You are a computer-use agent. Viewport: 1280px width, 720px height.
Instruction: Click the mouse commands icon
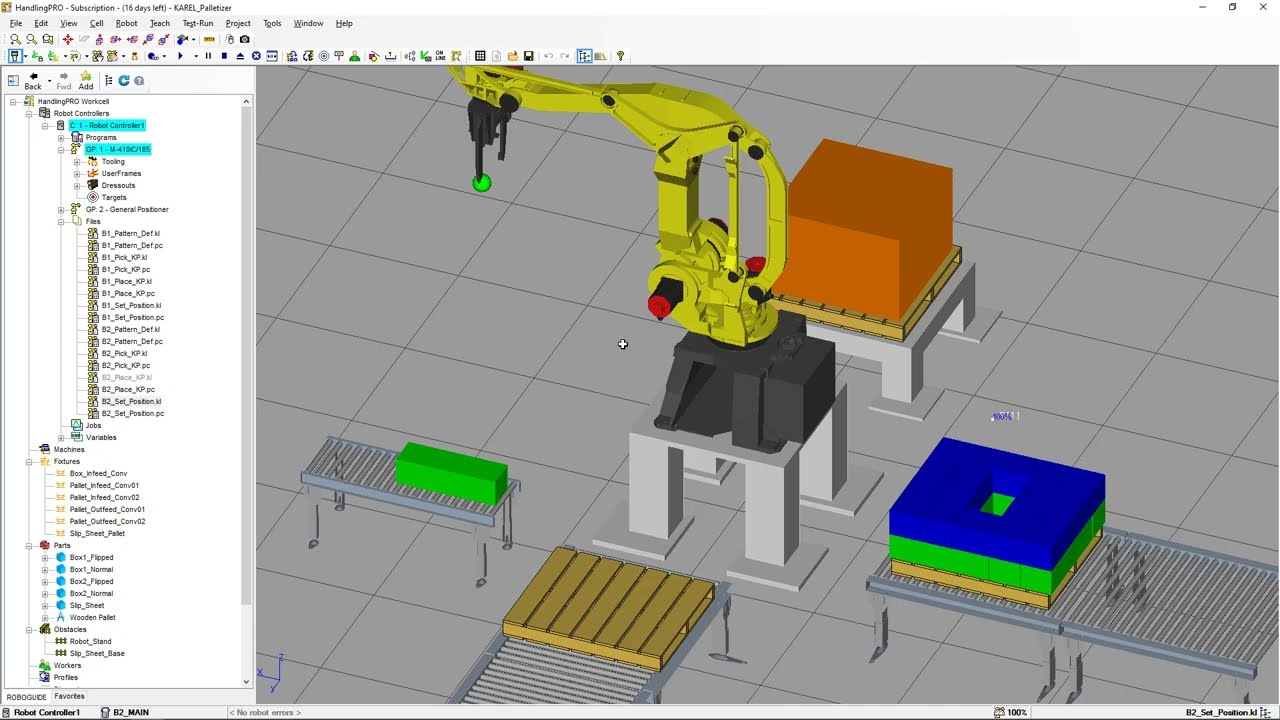click(x=230, y=39)
